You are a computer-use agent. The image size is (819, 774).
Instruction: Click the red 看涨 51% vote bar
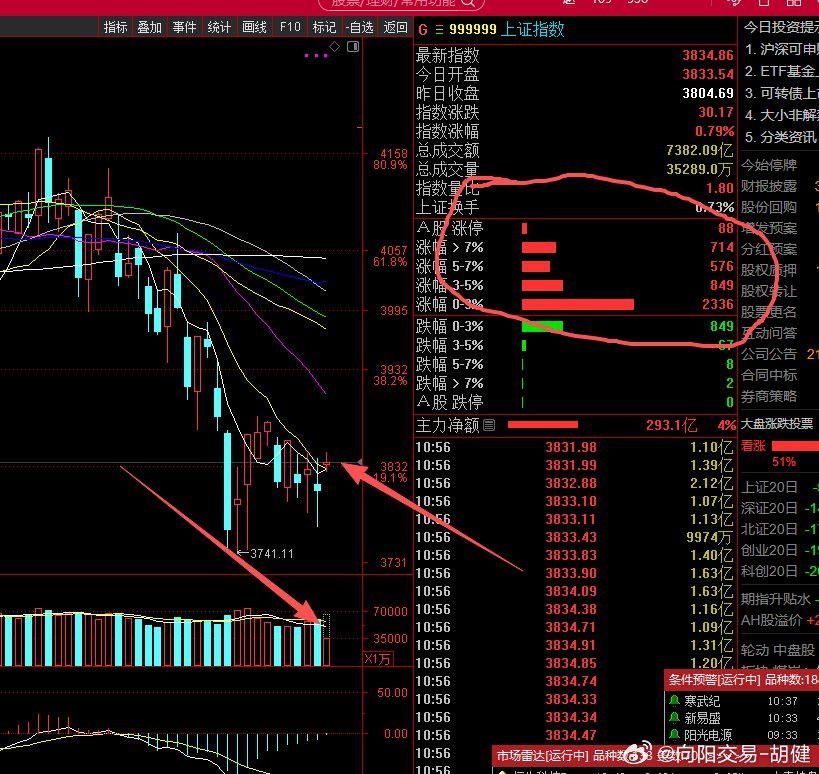click(x=795, y=446)
